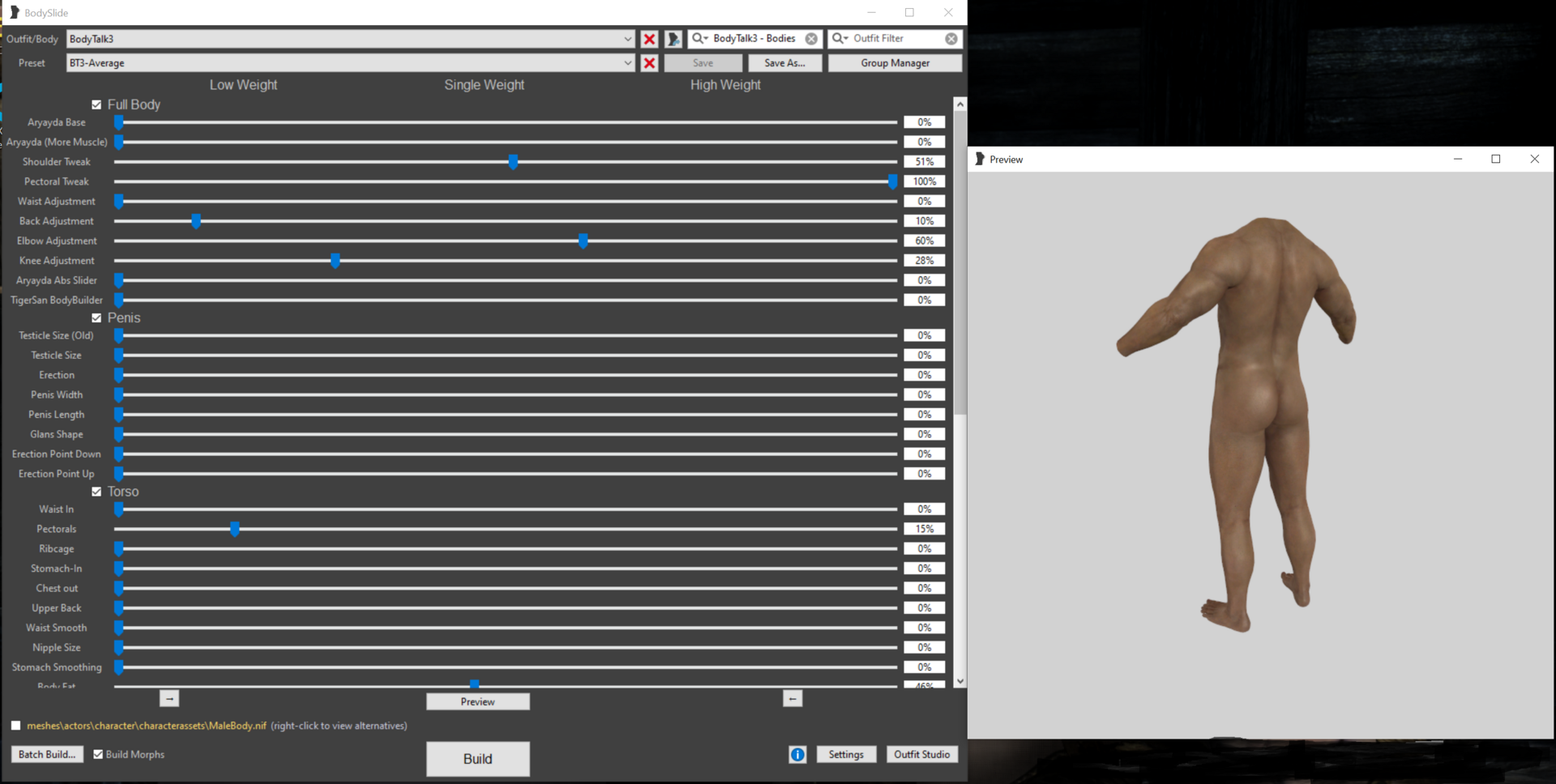The image size is (1556, 784).
Task: Maximize the Preview window
Action: pos(1496,159)
